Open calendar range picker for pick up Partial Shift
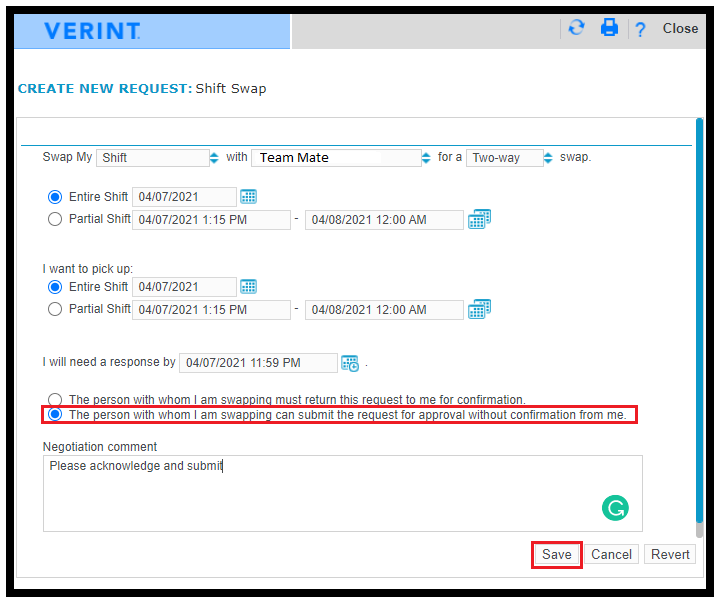This screenshot has width=718, height=602. coord(479,309)
